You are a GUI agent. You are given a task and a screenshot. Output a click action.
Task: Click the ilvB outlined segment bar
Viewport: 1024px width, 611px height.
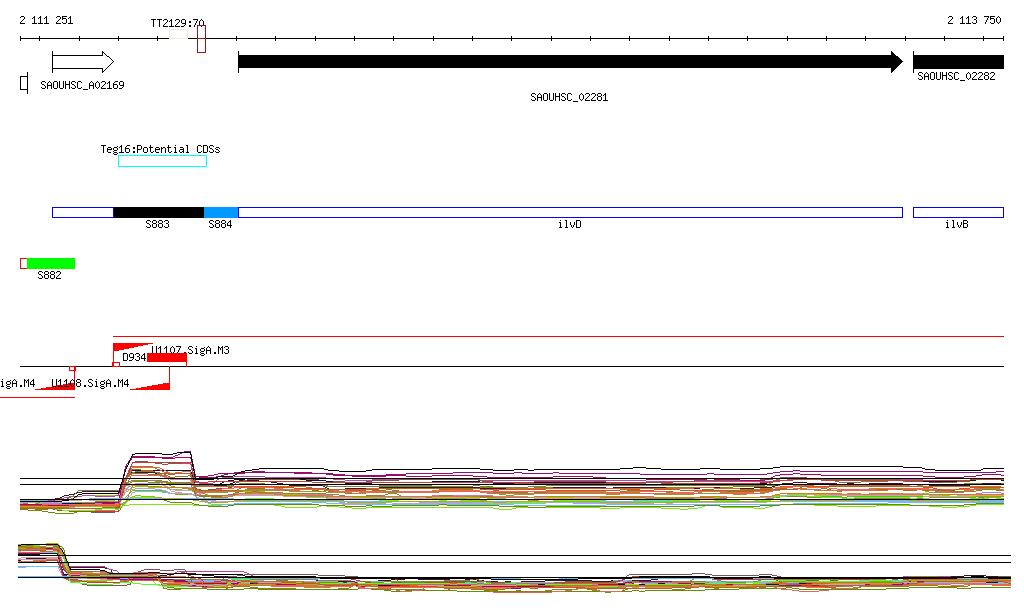point(958,212)
